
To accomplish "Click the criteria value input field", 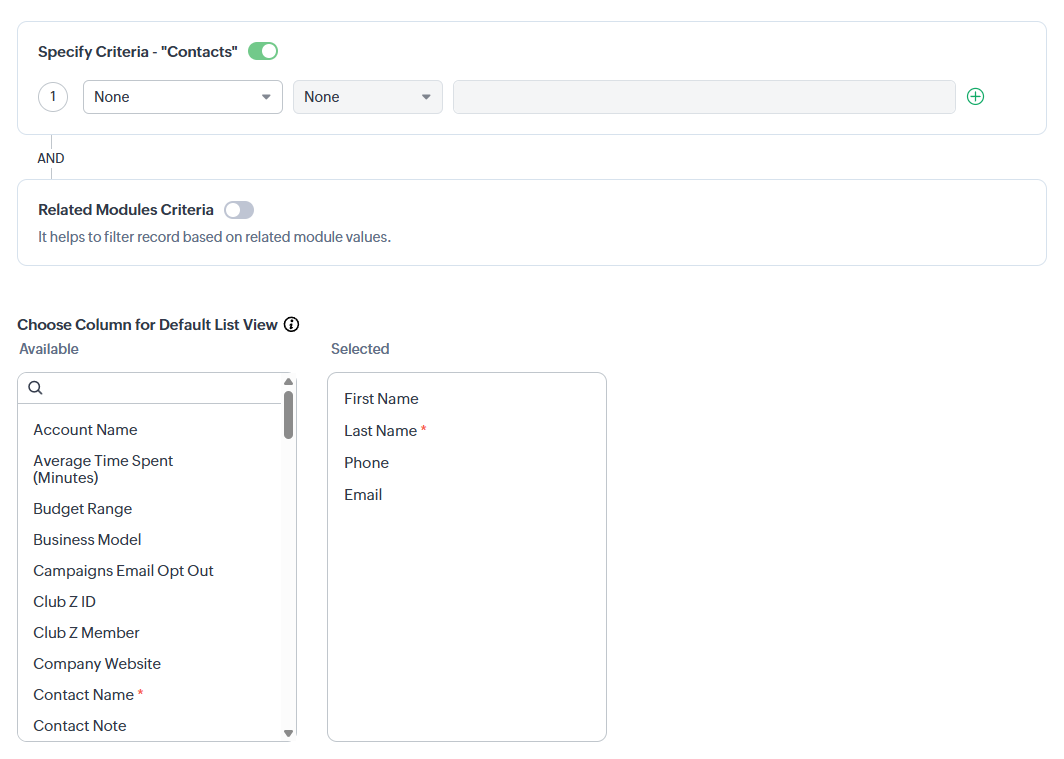I will [x=703, y=97].
